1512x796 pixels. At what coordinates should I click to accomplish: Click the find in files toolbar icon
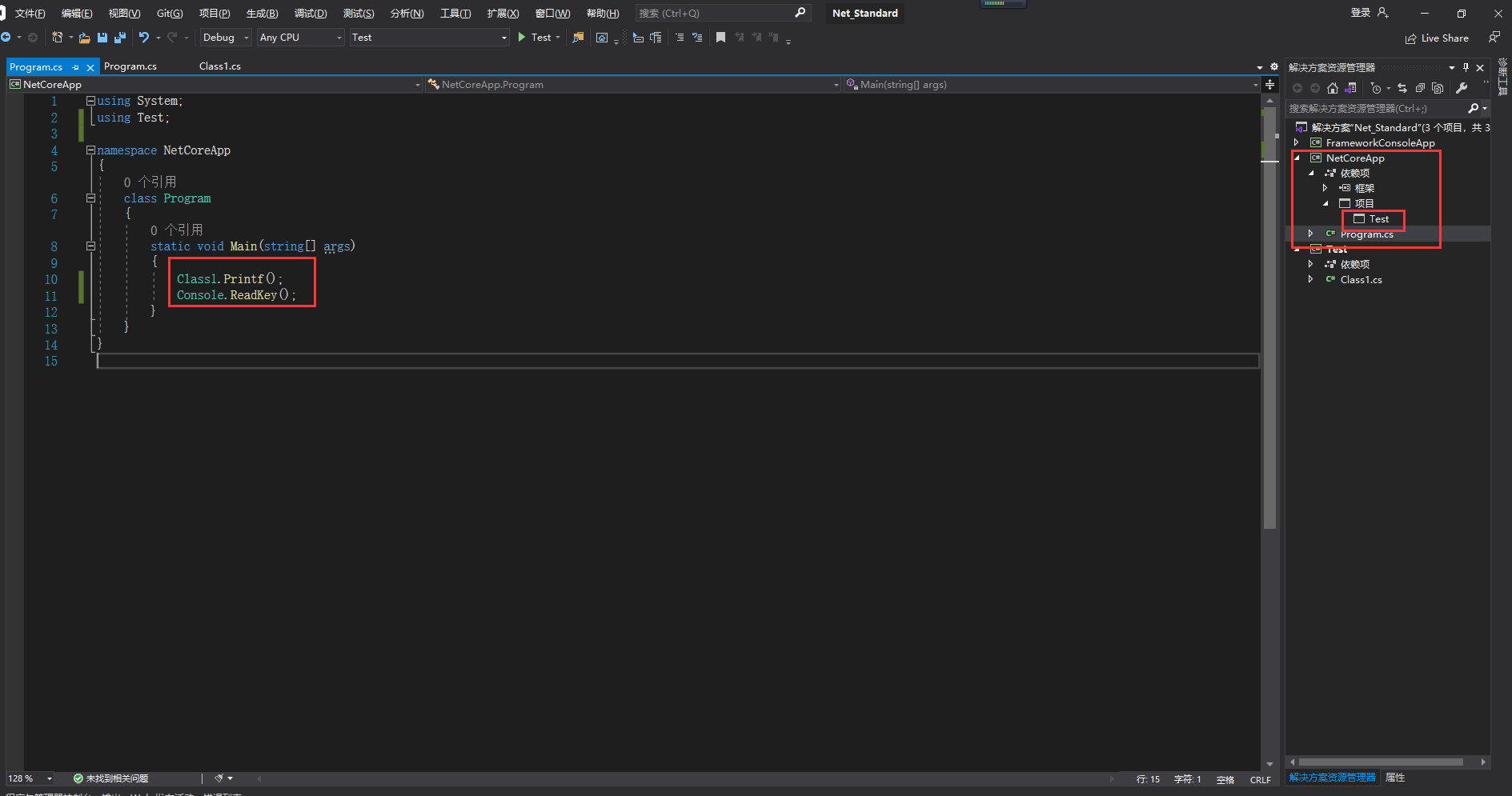coord(578,37)
